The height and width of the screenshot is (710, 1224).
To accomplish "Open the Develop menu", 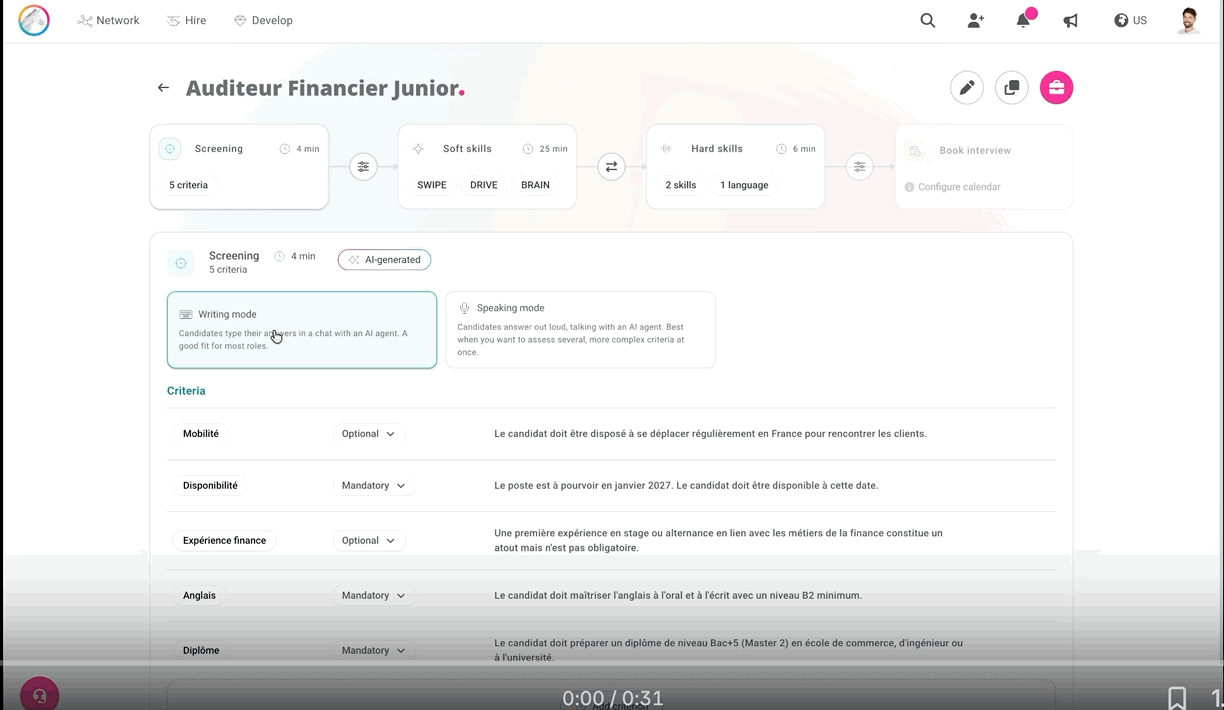I will tap(263, 20).
